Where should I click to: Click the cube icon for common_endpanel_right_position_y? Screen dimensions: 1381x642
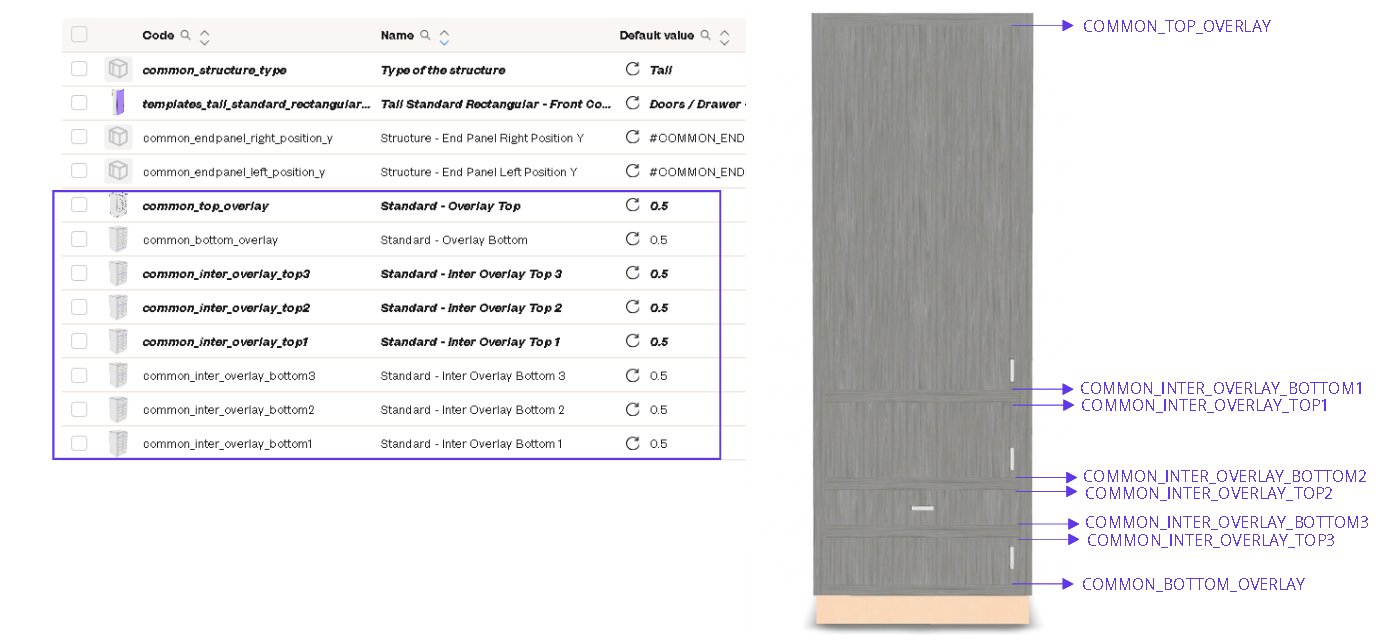click(x=118, y=137)
